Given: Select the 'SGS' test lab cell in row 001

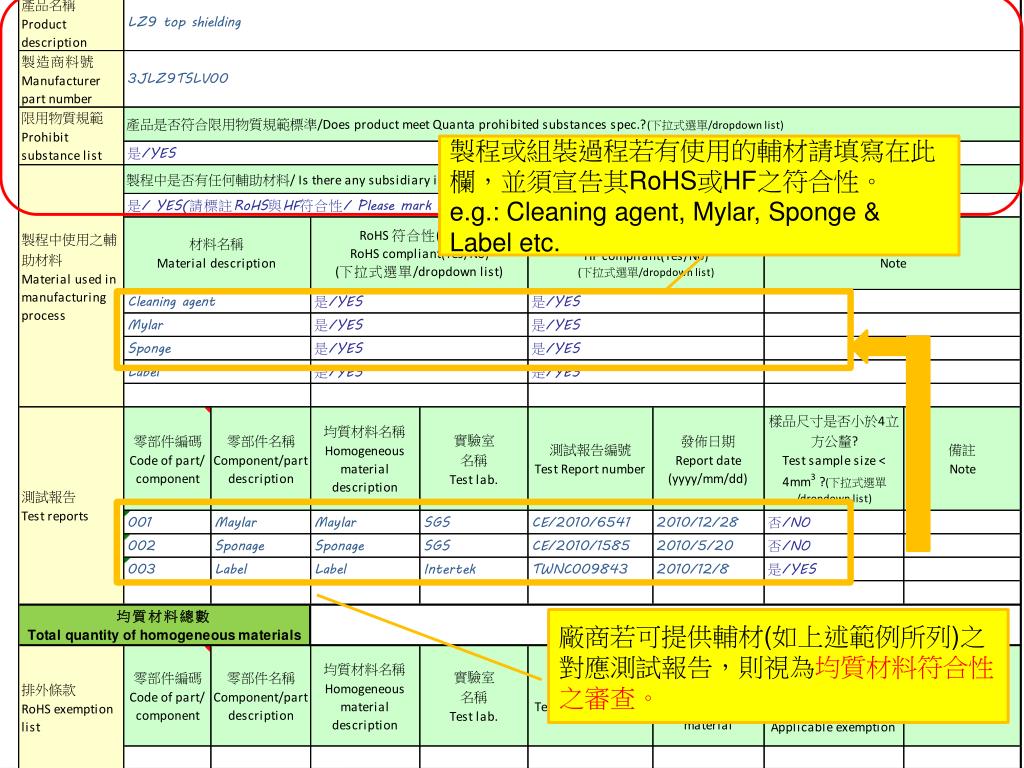Looking at the screenshot, I should 473,522.
